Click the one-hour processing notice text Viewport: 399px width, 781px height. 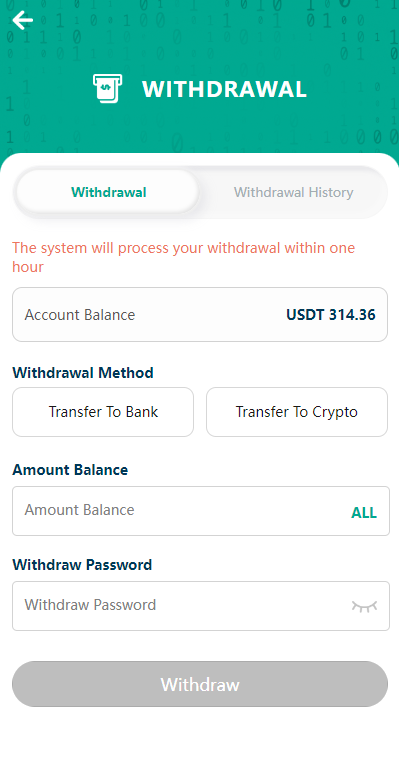(184, 257)
